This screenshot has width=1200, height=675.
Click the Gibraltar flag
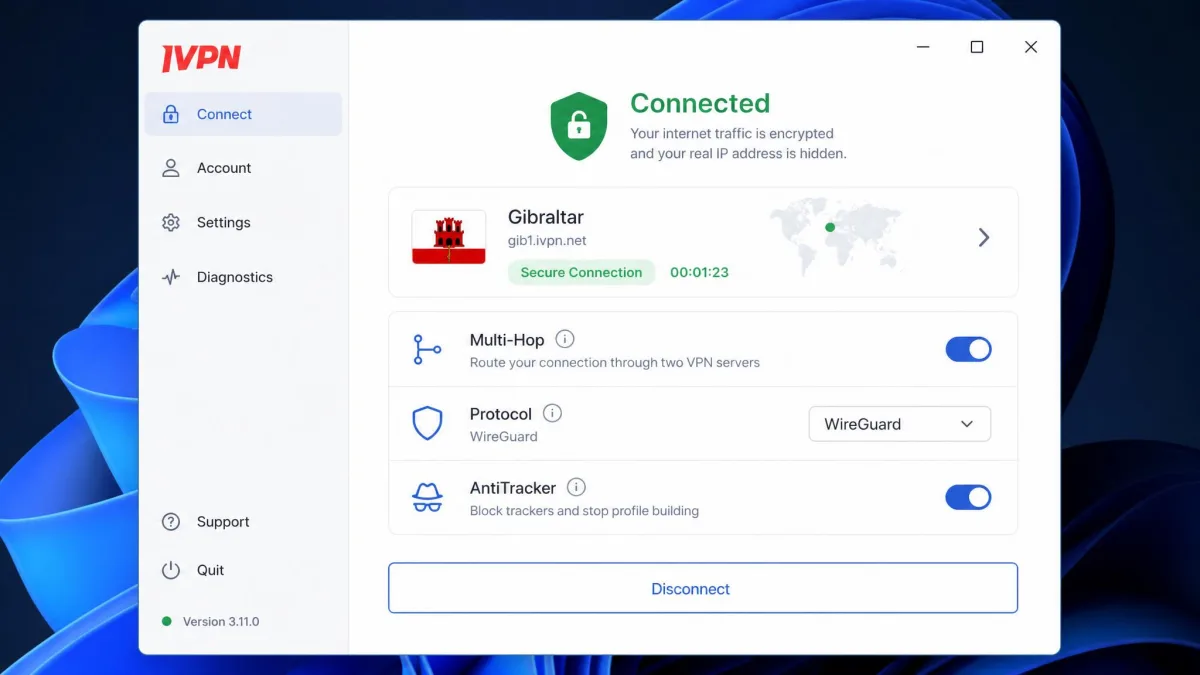[449, 237]
